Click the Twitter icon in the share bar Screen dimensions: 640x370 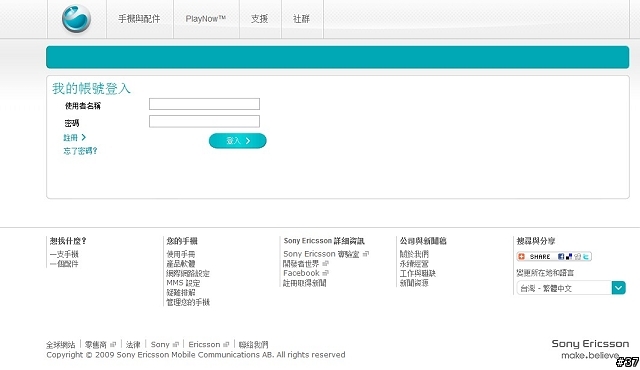point(586,257)
